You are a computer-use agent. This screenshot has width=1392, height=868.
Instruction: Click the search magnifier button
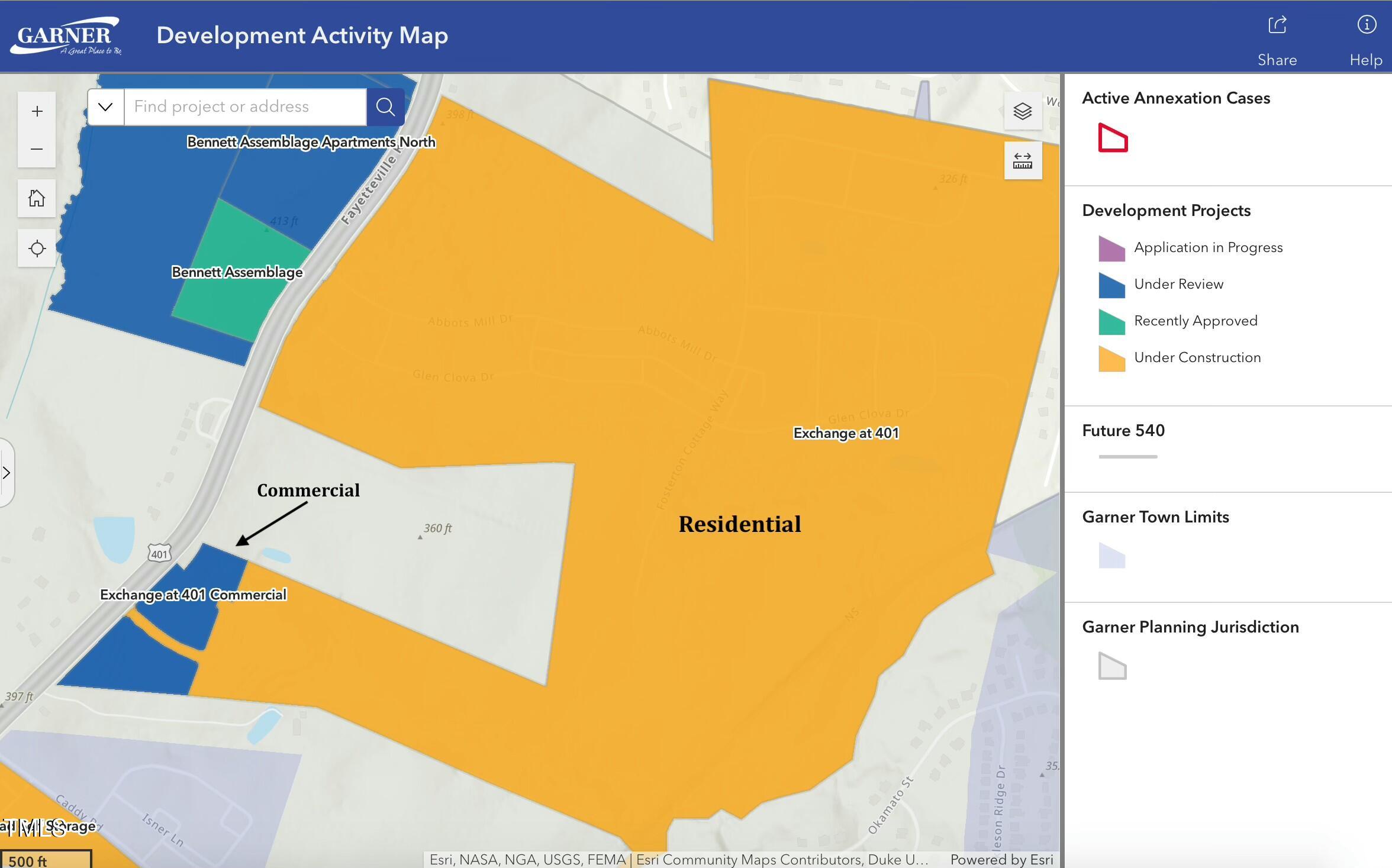[x=385, y=107]
